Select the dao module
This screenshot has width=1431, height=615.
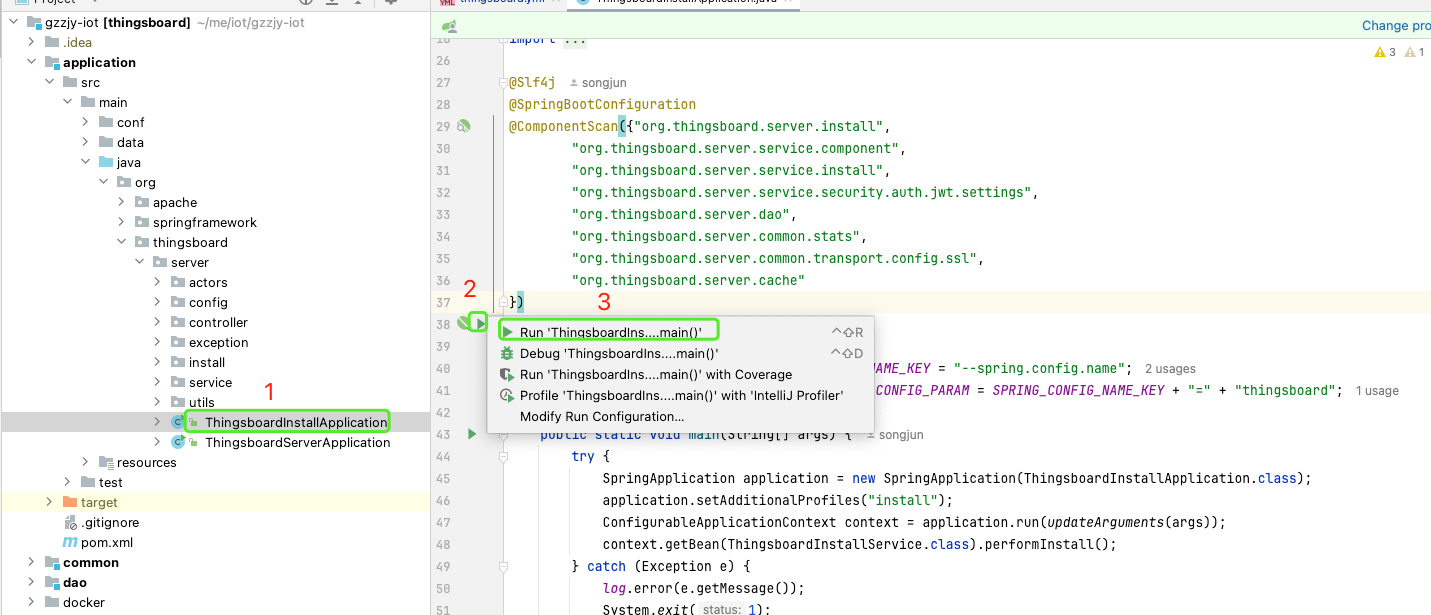[x=75, y=582]
